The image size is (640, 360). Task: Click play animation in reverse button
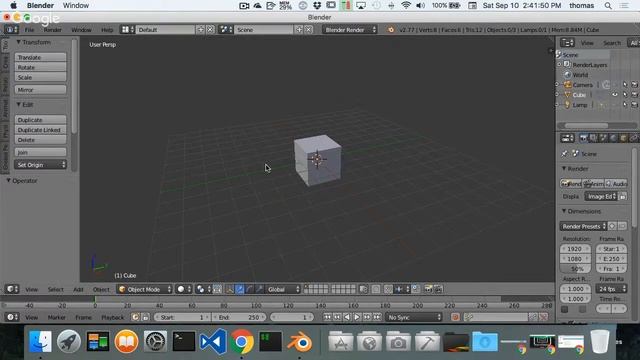click(347, 317)
